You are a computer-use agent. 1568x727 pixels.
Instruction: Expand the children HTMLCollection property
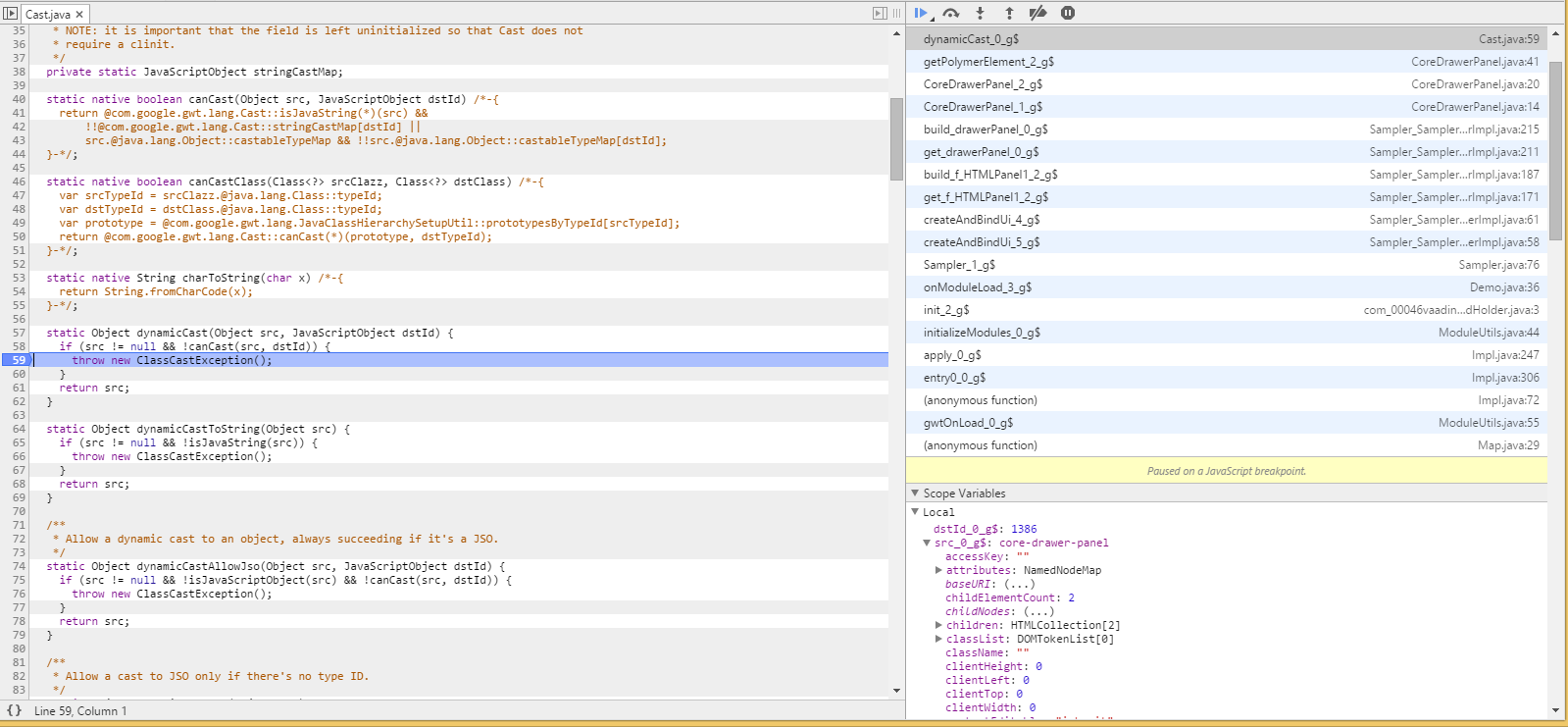(938, 625)
